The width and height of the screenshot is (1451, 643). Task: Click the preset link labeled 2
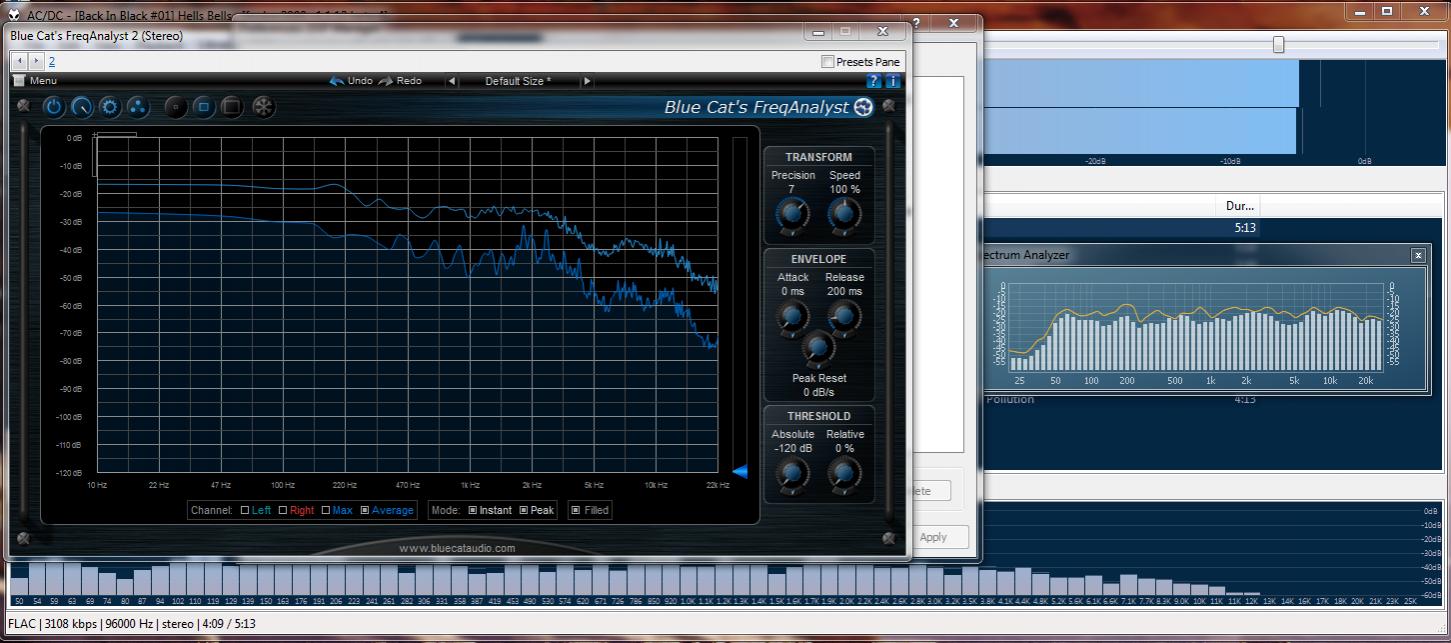pos(52,62)
